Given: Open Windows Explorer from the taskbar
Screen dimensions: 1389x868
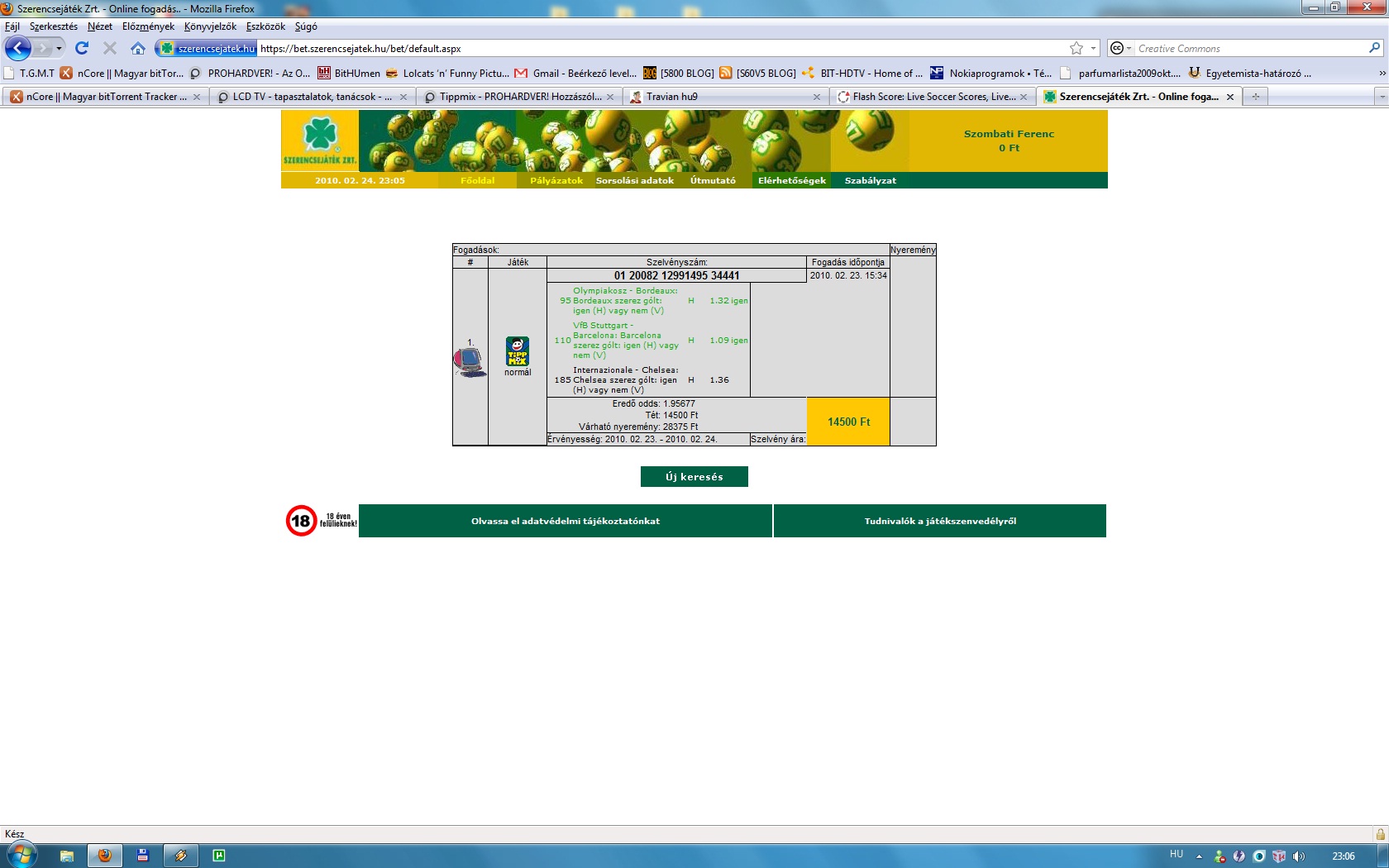Looking at the screenshot, I should click(67, 856).
